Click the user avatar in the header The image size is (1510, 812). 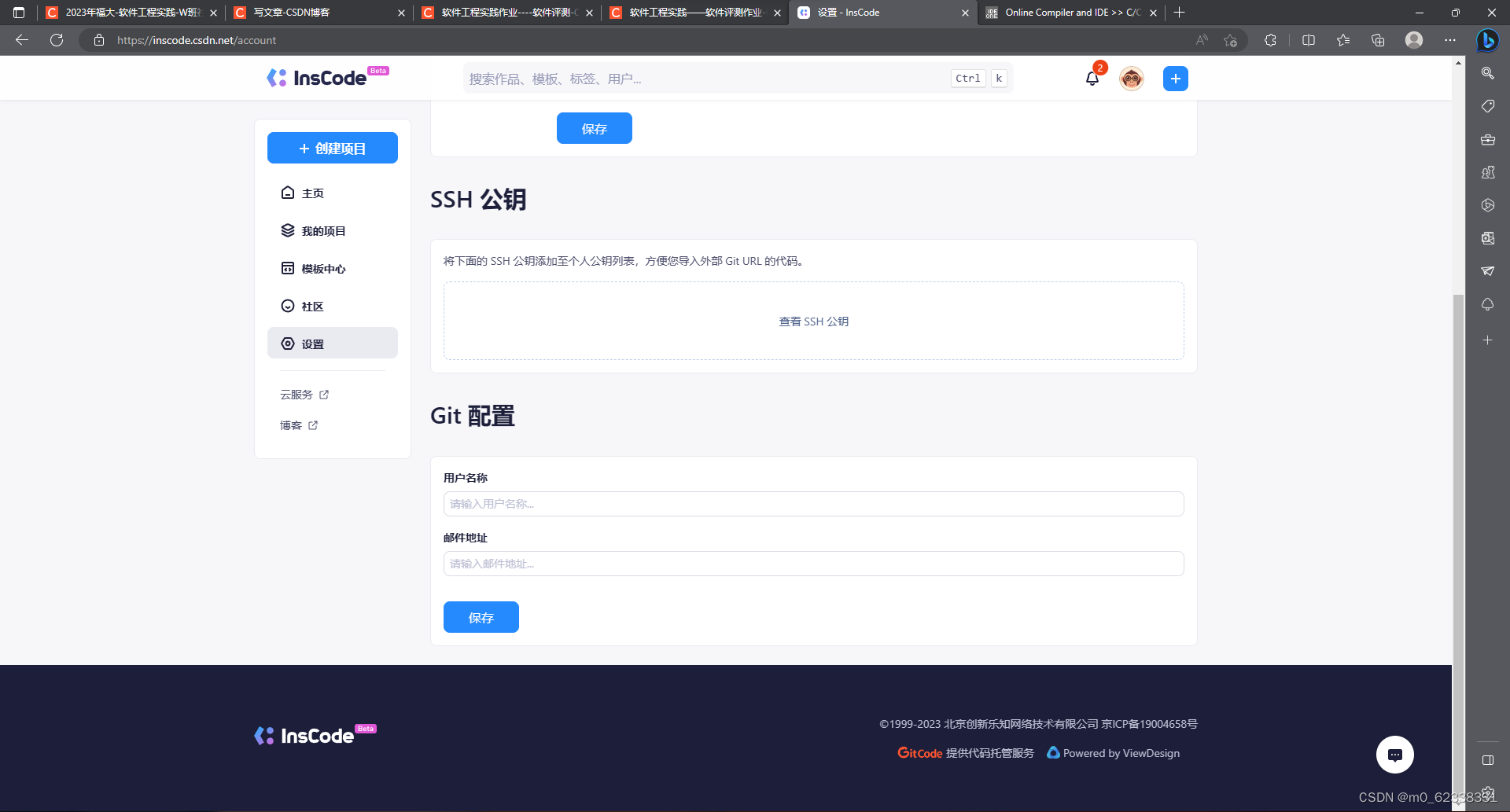point(1131,79)
